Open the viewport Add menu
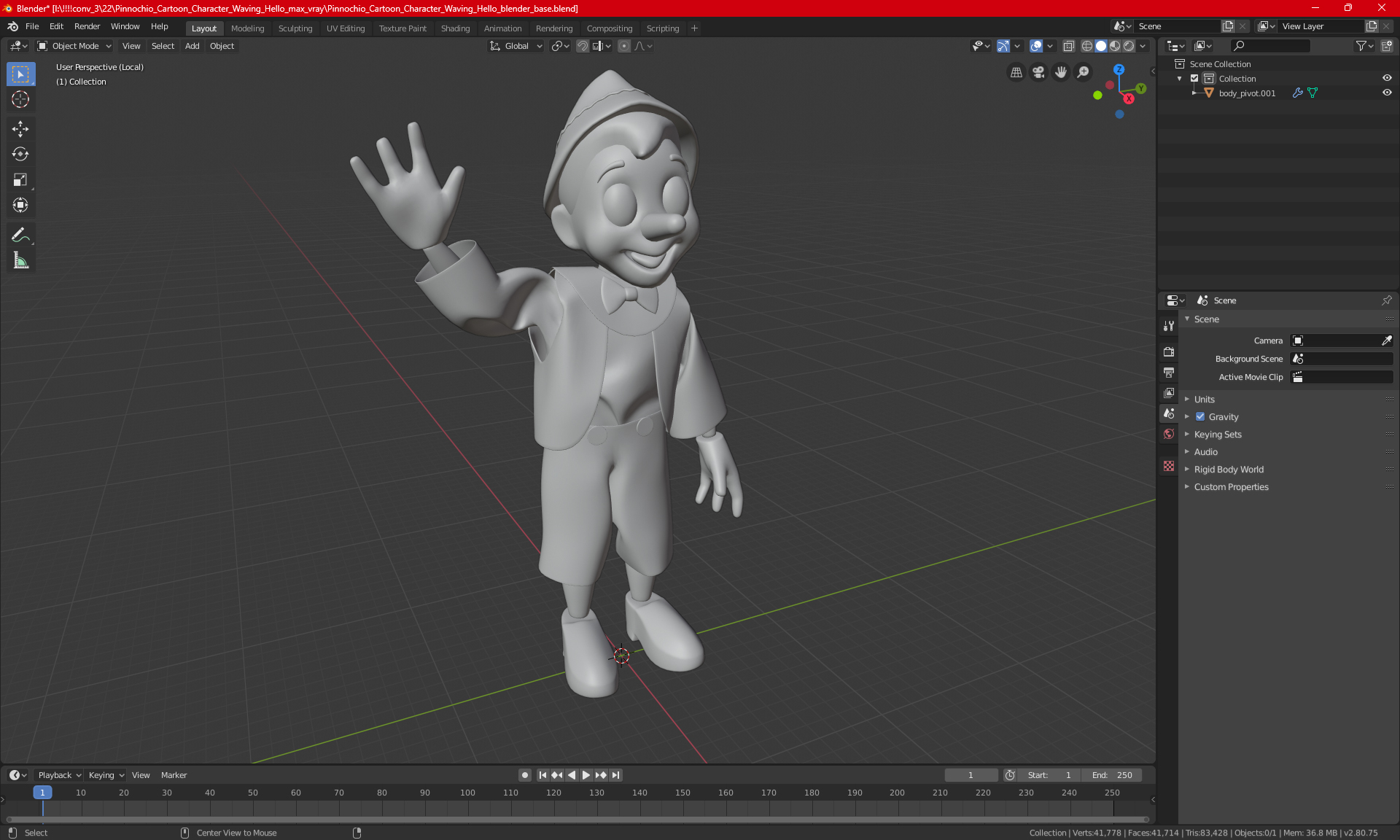This screenshot has height=840, width=1400. point(192,46)
